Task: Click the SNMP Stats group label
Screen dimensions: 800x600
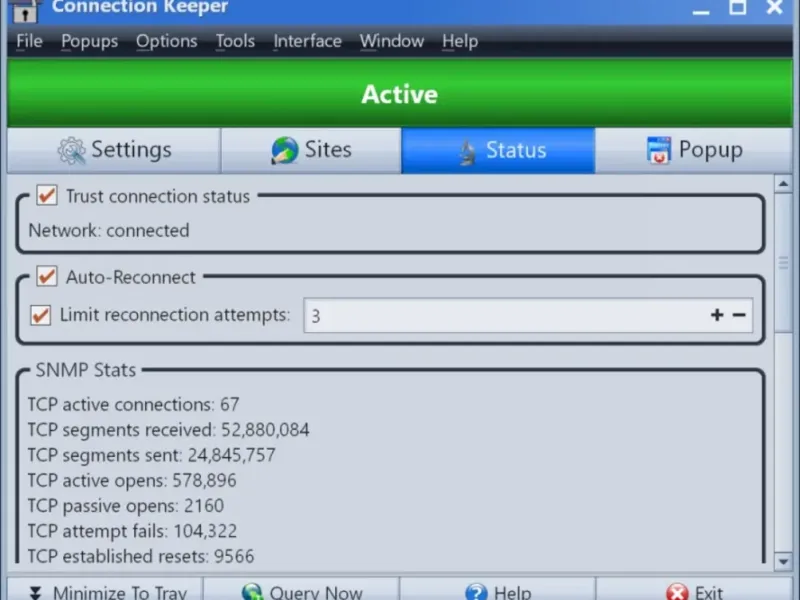Action: (x=86, y=370)
